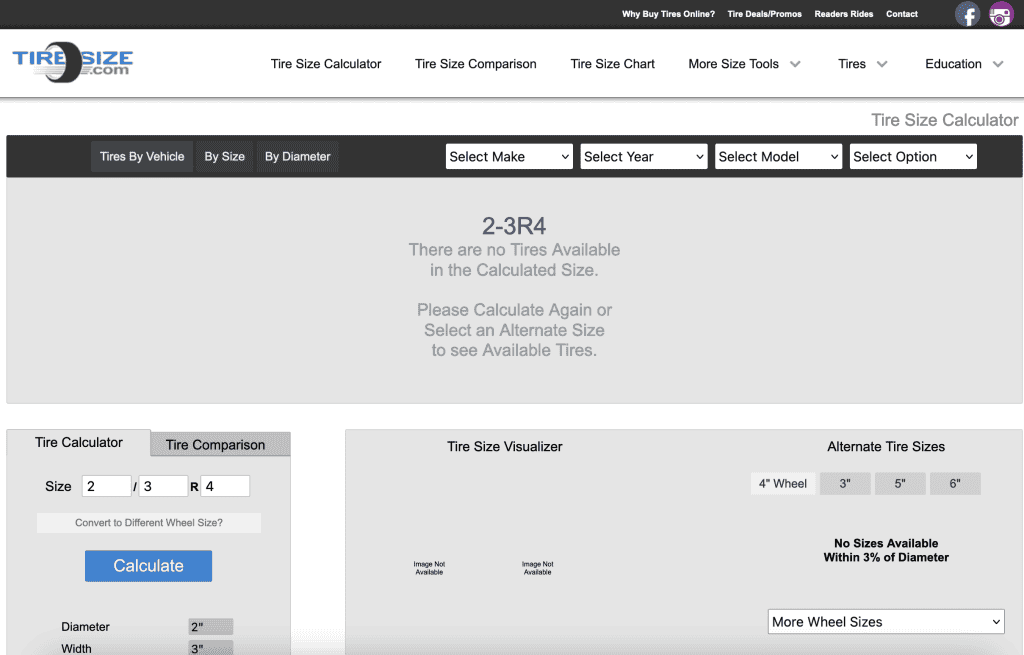Focus the tire width field containing 2
The width and height of the screenshot is (1024, 655).
pos(106,486)
